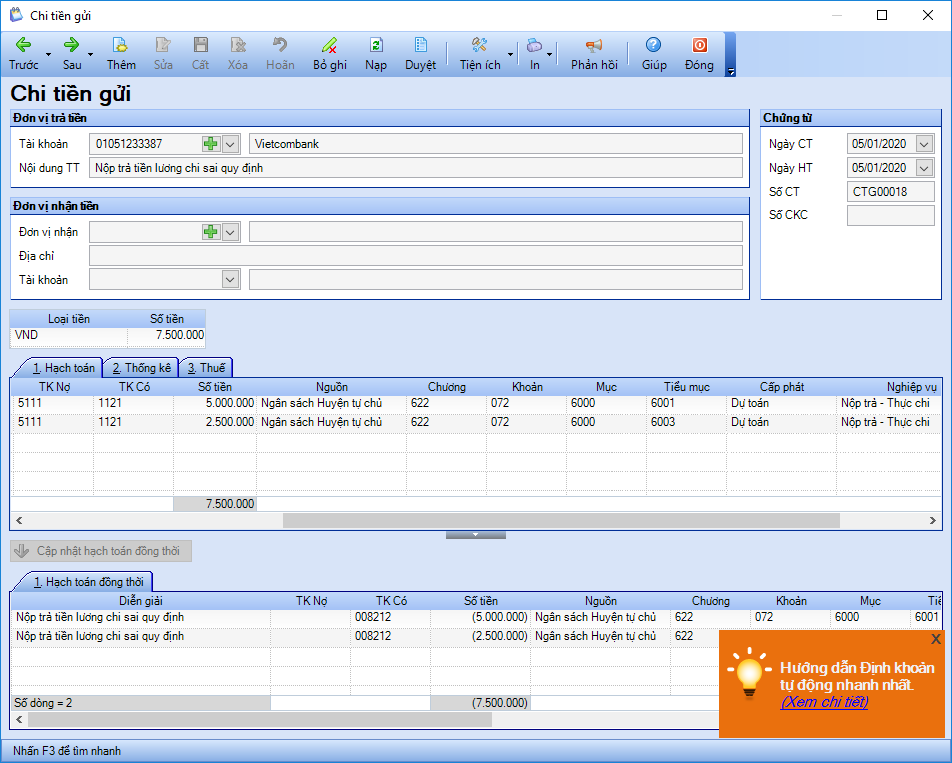Expand the Ngày CT date dropdown

(923, 144)
